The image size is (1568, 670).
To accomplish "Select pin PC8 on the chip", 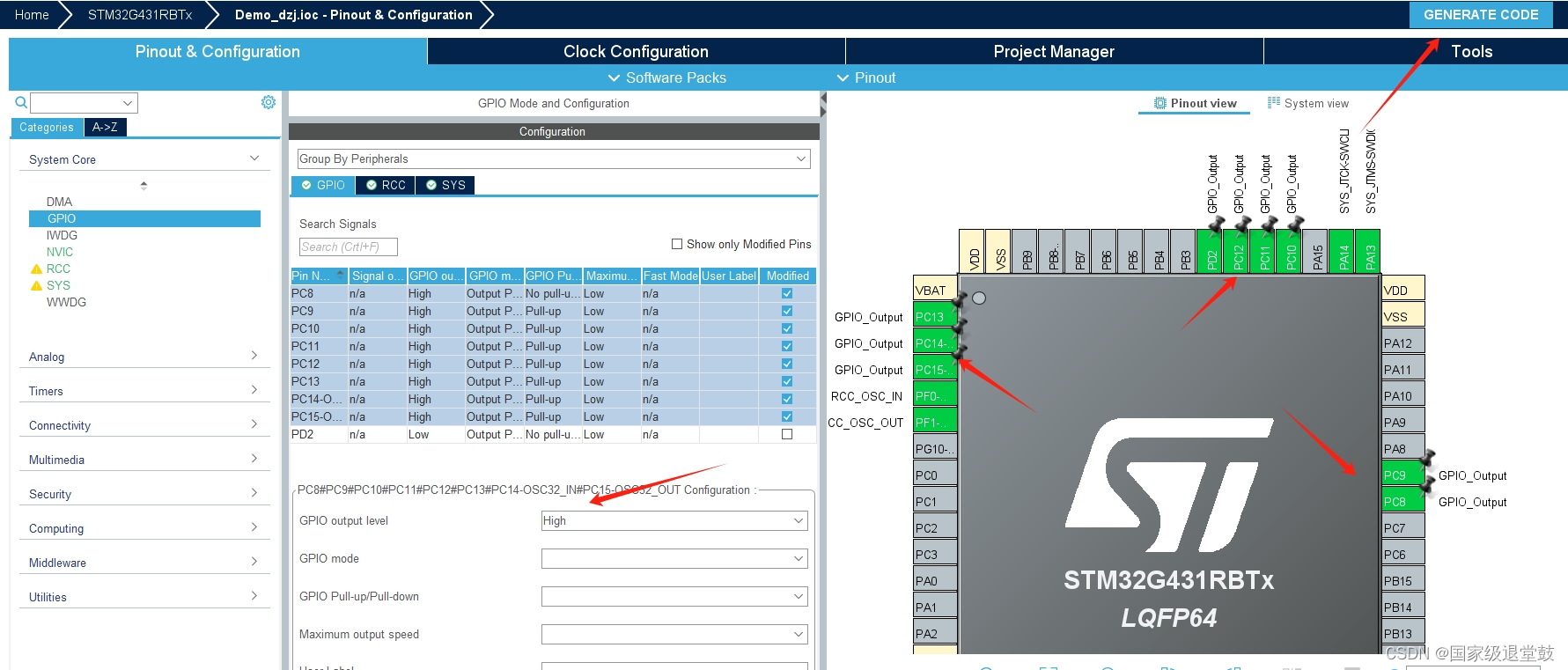I will 1403,501.
